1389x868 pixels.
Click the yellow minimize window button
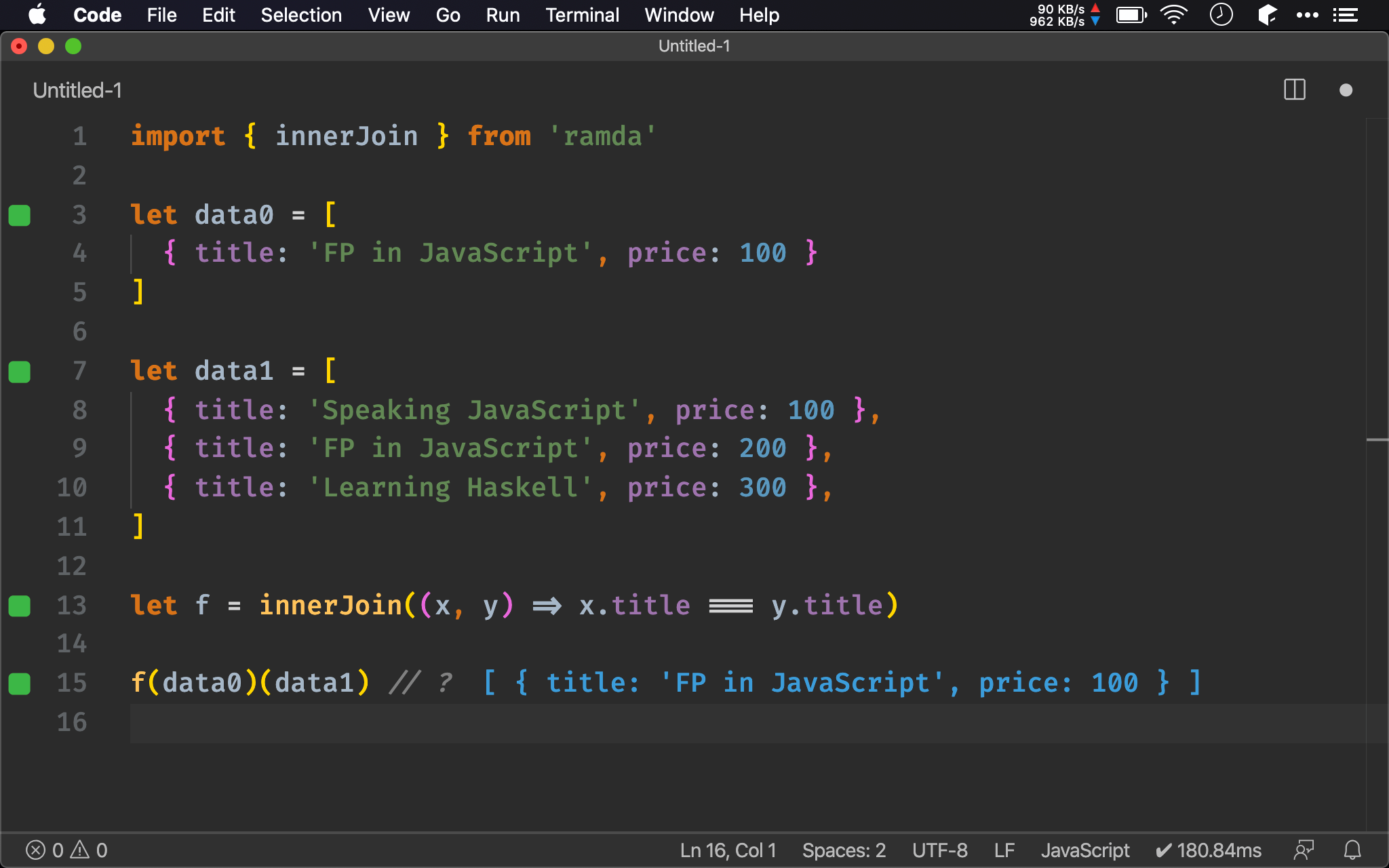(46, 46)
